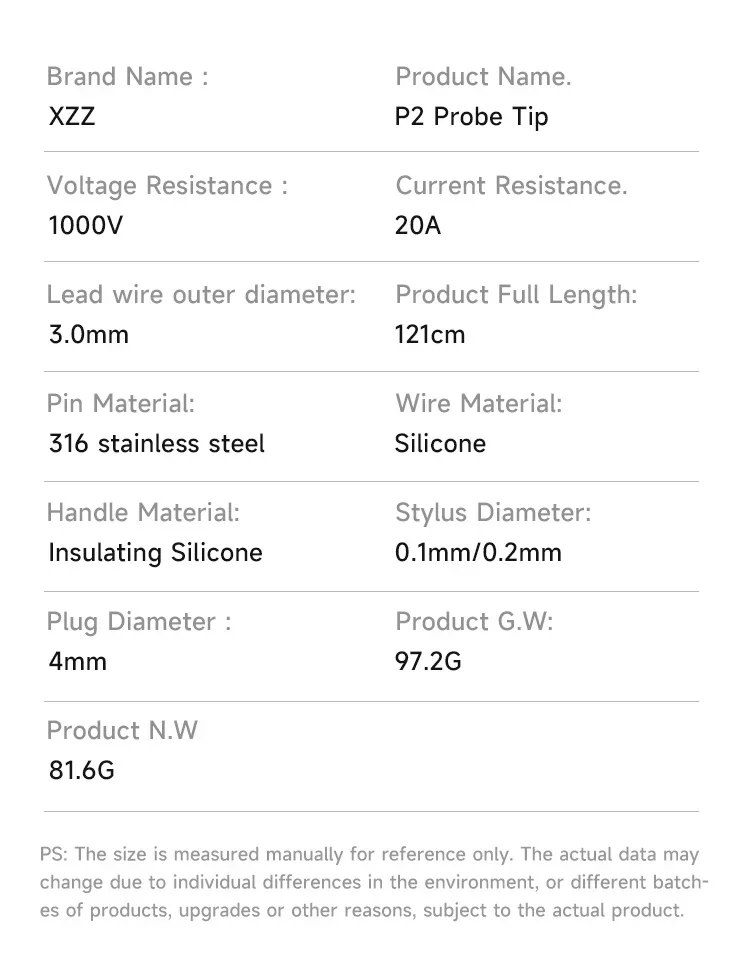Click Lead wire outer diameter label
Screen dimensions: 750x969
(x=201, y=295)
